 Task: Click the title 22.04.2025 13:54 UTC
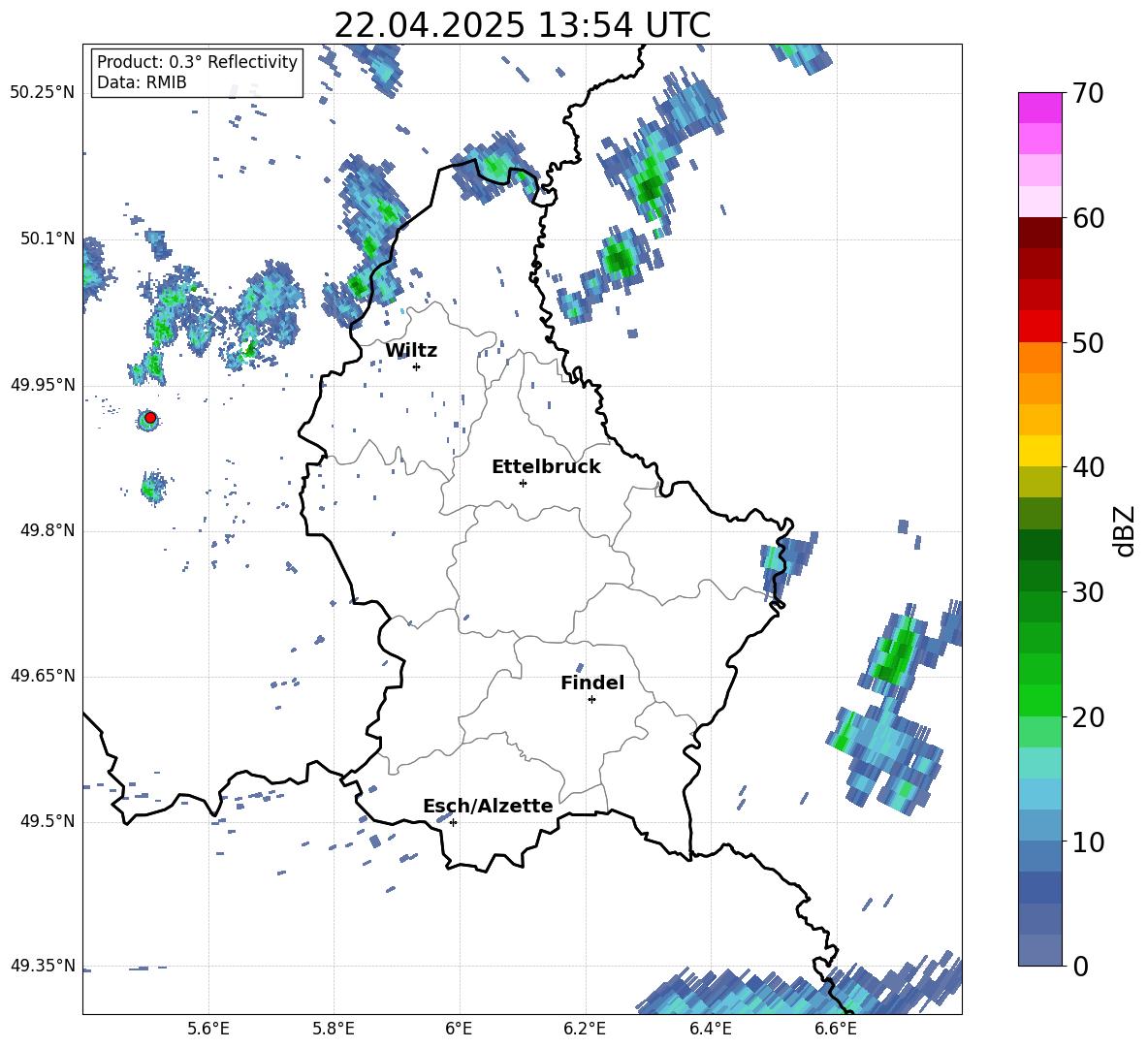522,25
